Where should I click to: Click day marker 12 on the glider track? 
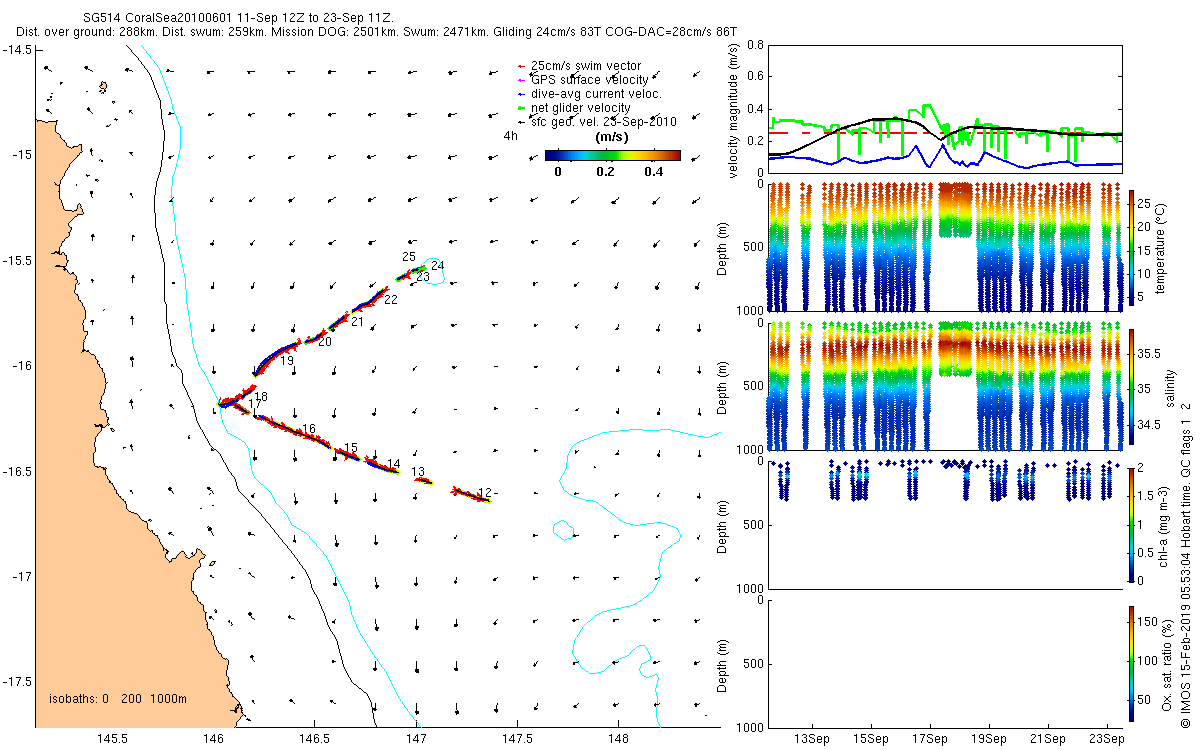click(485, 493)
